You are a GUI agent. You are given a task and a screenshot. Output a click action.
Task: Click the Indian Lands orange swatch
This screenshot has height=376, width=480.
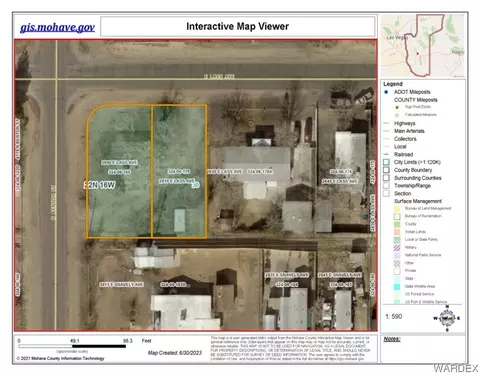397,232
